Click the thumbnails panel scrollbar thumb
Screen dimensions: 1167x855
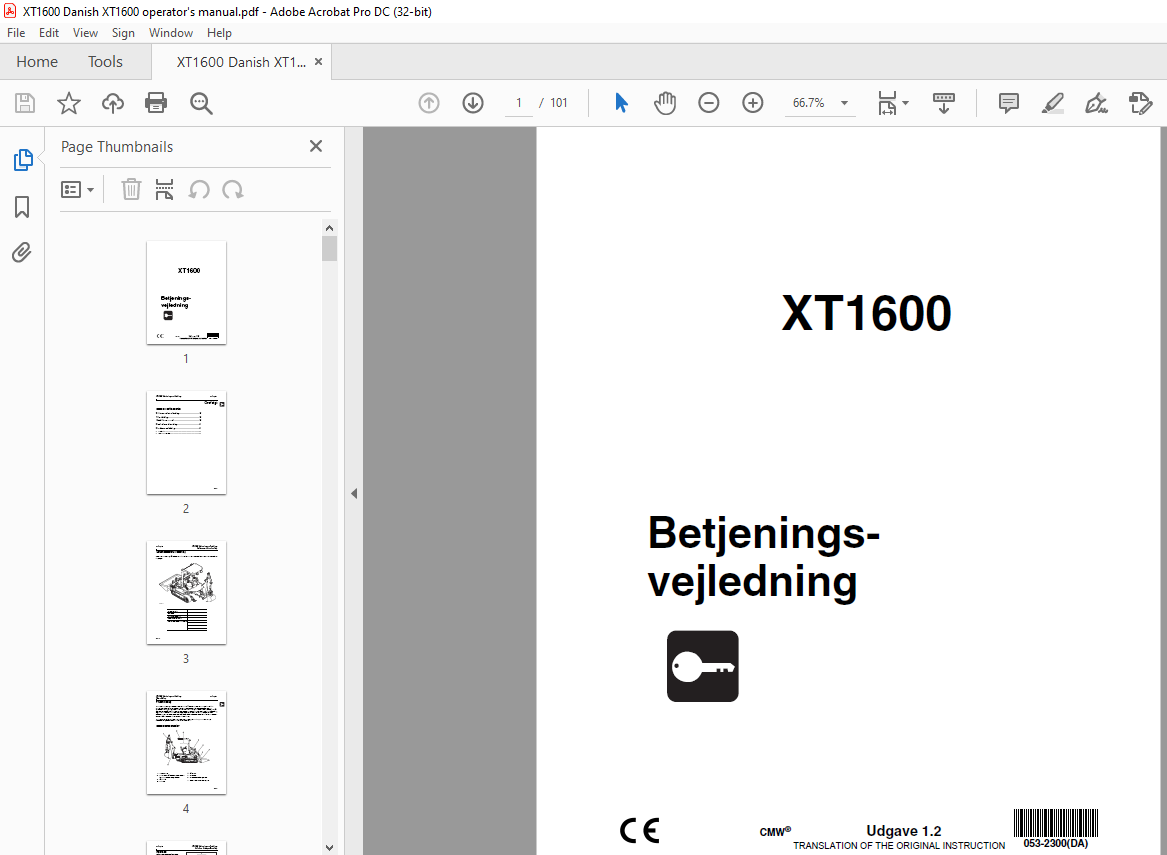pos(330,249)
